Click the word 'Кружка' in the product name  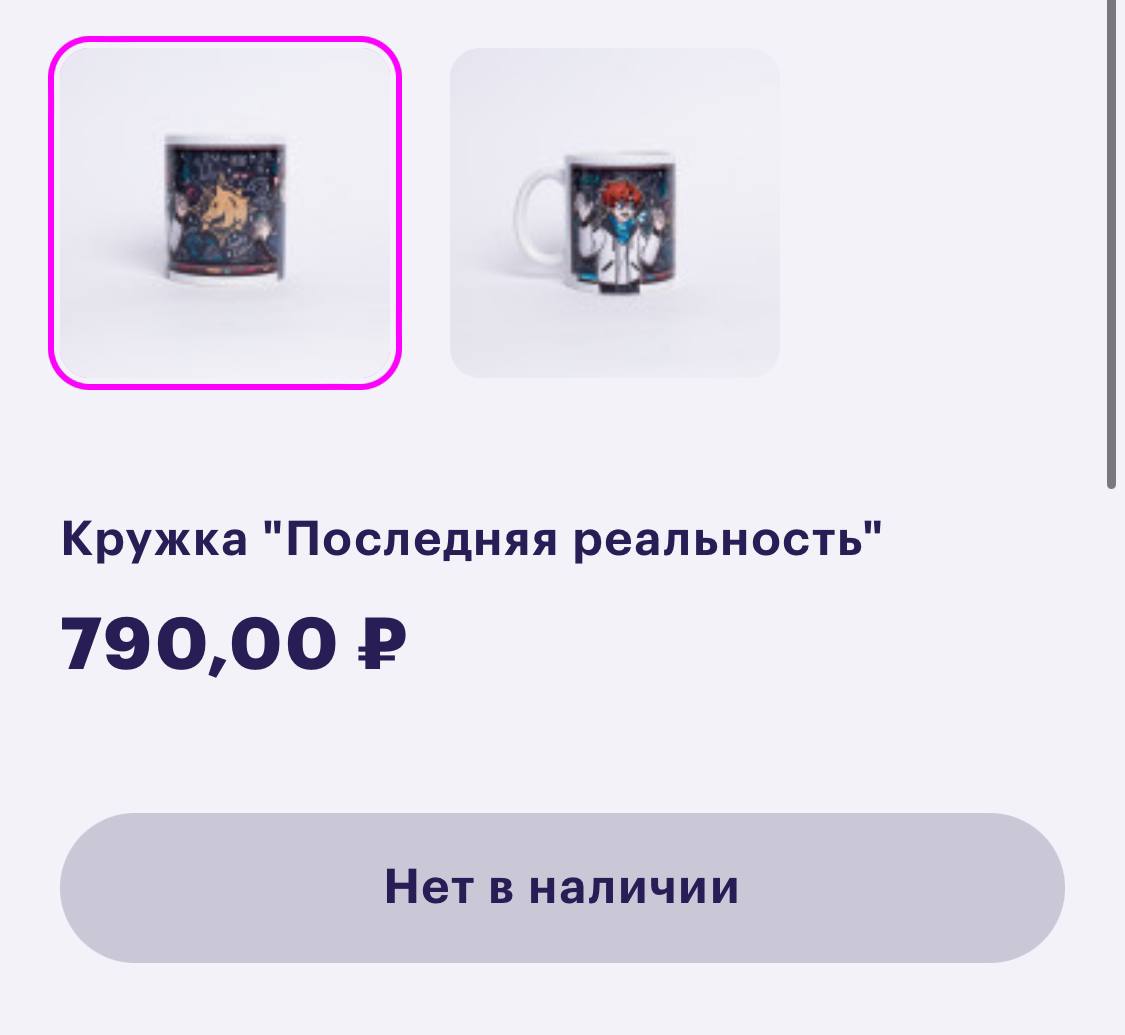click(154, 539)
